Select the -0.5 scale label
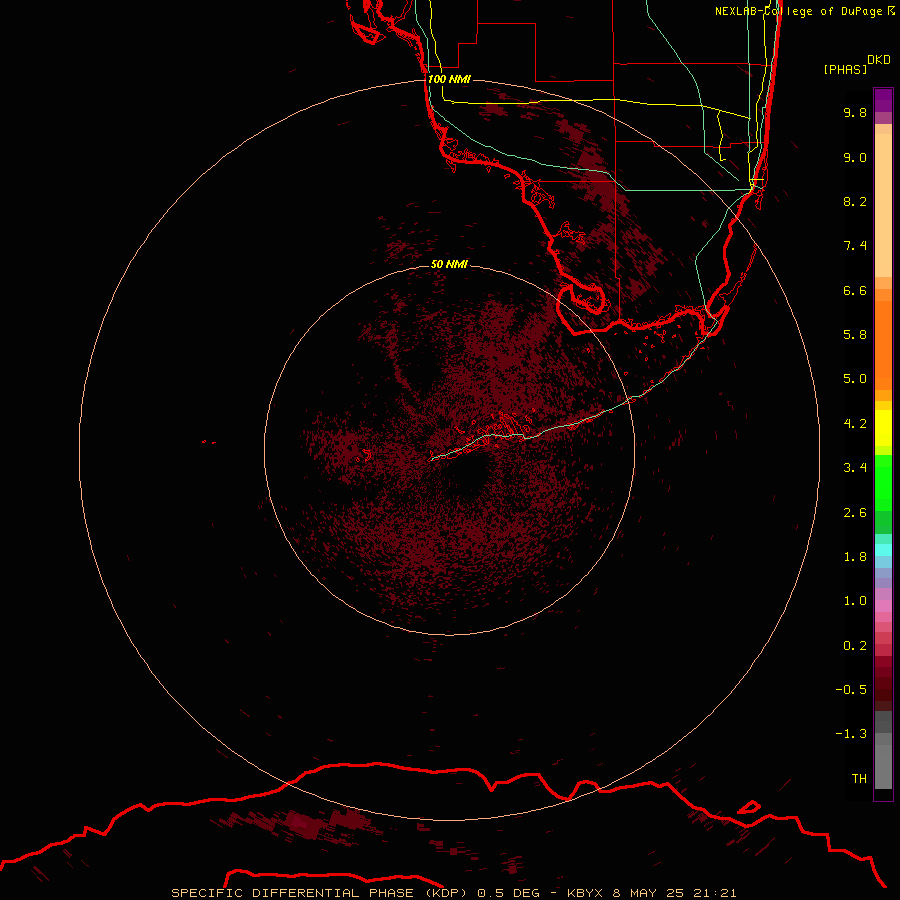900x900 pixels. pos(851,690)
